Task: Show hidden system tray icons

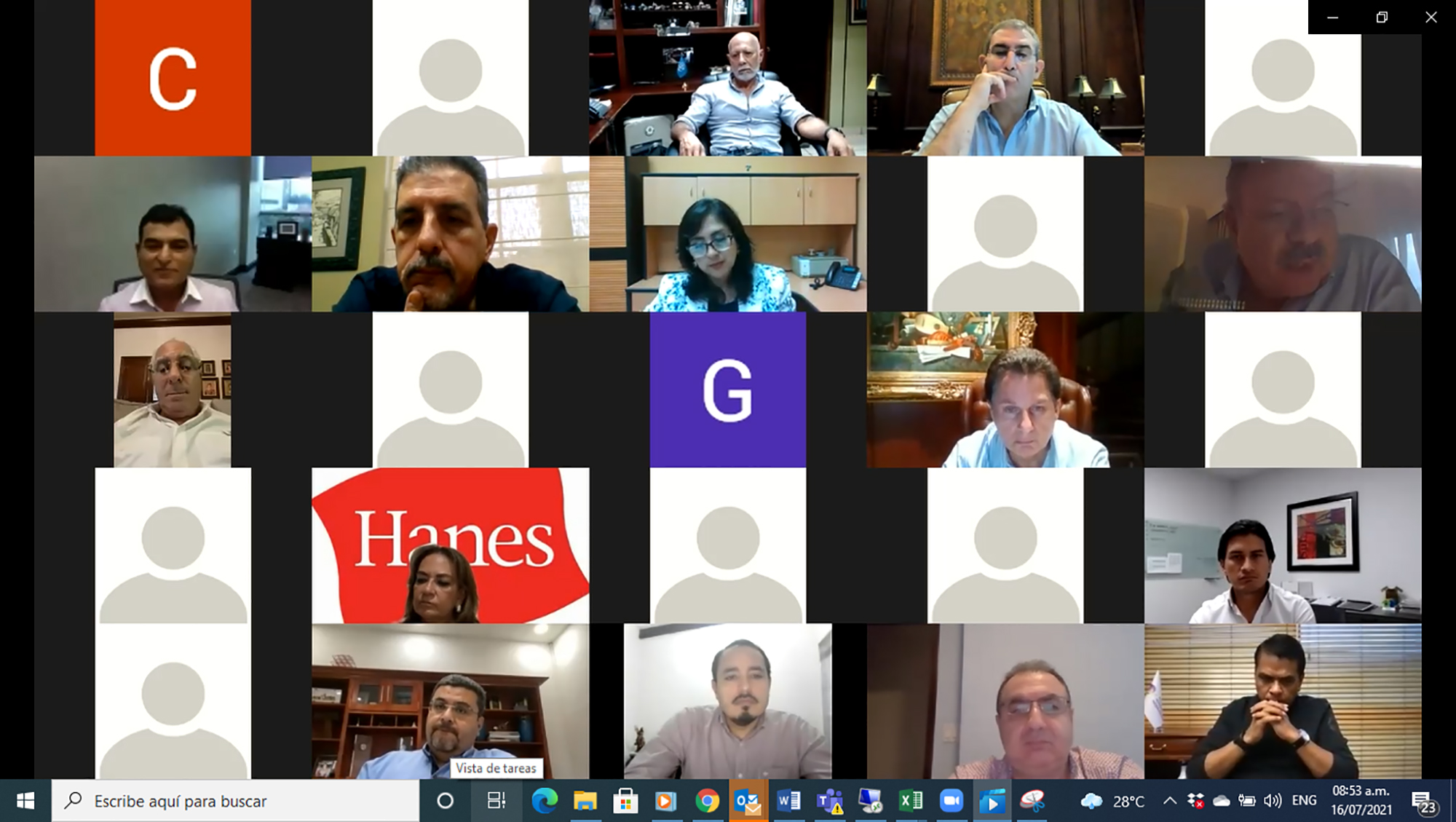Action: 1169,801
